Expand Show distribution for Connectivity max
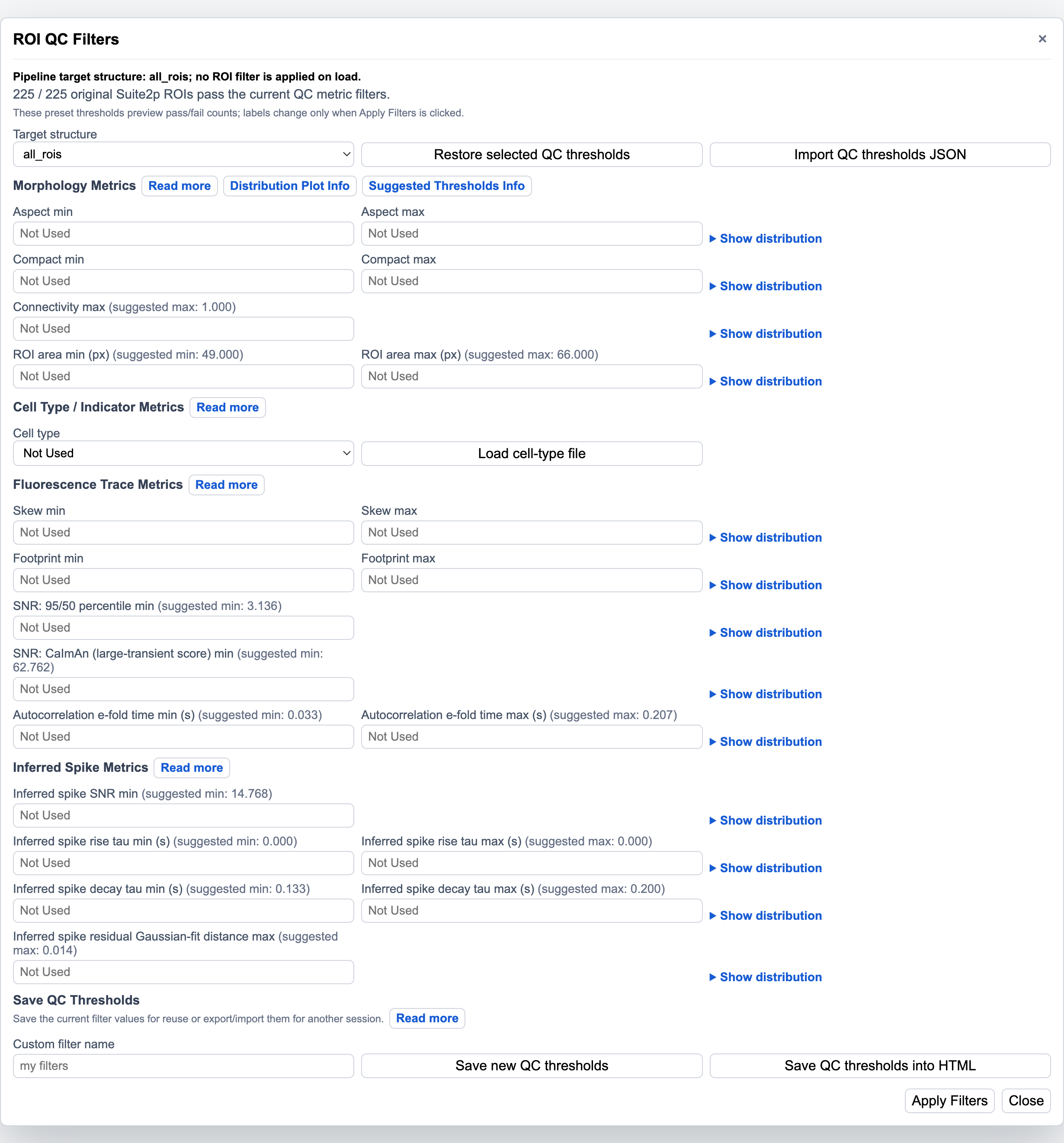1064x1143 pixels. [766, 334]
